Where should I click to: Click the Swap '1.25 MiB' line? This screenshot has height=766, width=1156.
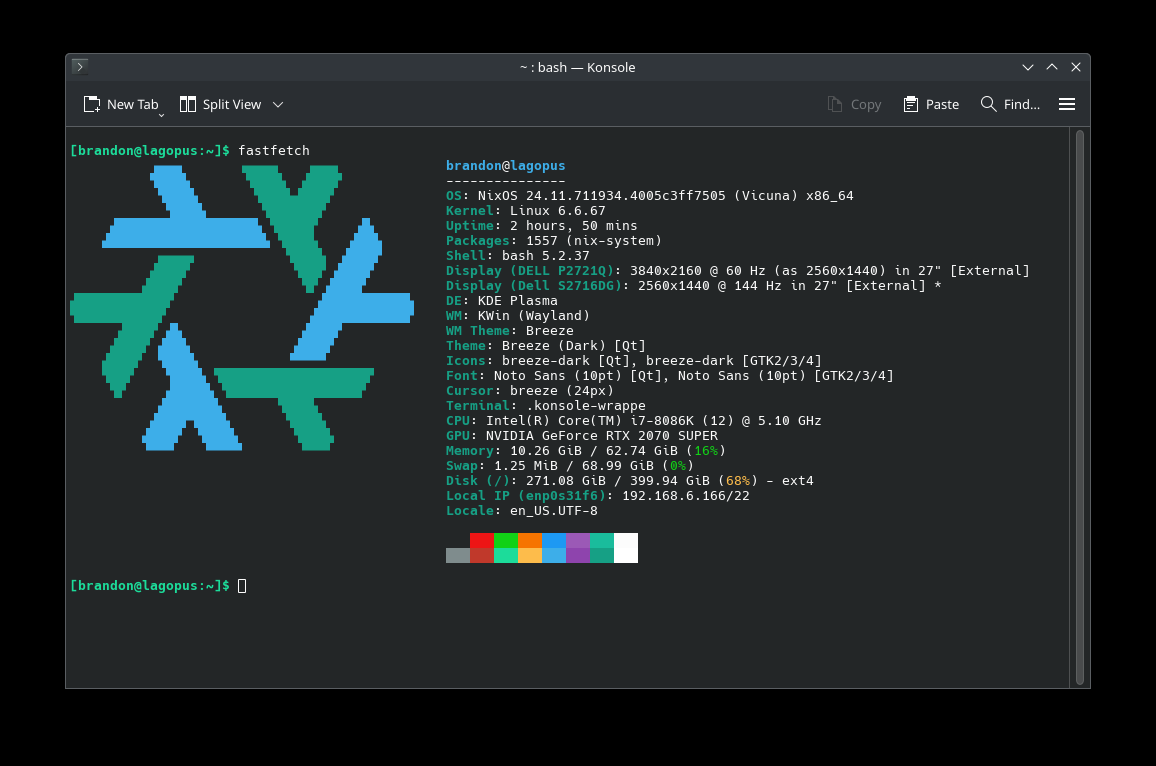[x=570, y=466]
